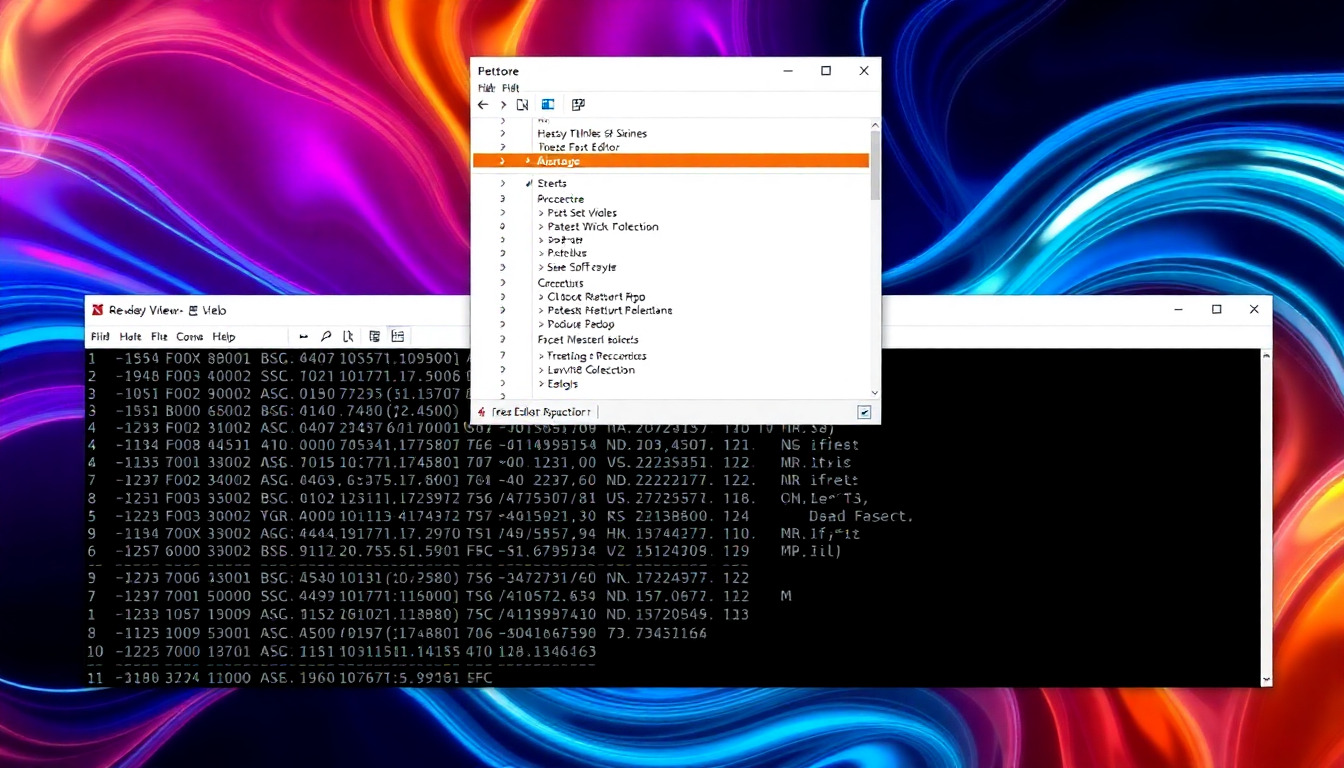1344x768 pixels.
Task: Click the rightmost Pettore toolbar icon
Action: click(578, 105)
